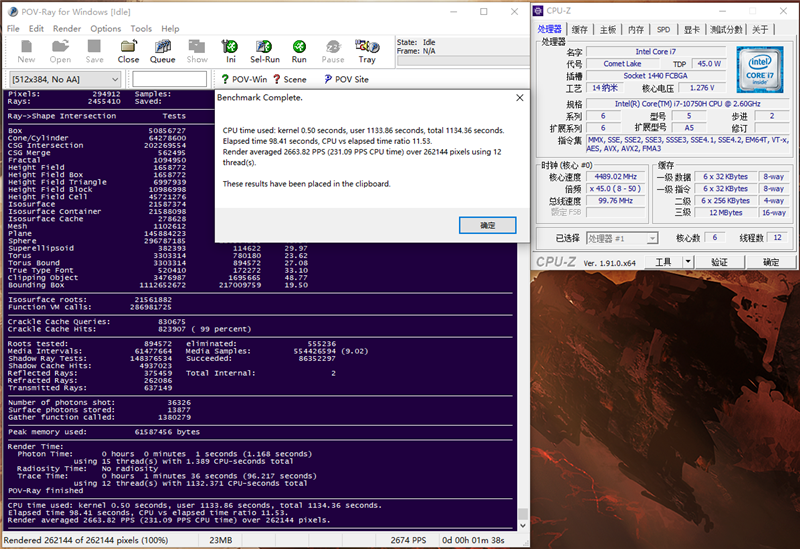Image resolution: width=800 pixels, height=549 pixels.
Task: Click the 验证 button in CPU-Z
Action: tap(719, 262)
